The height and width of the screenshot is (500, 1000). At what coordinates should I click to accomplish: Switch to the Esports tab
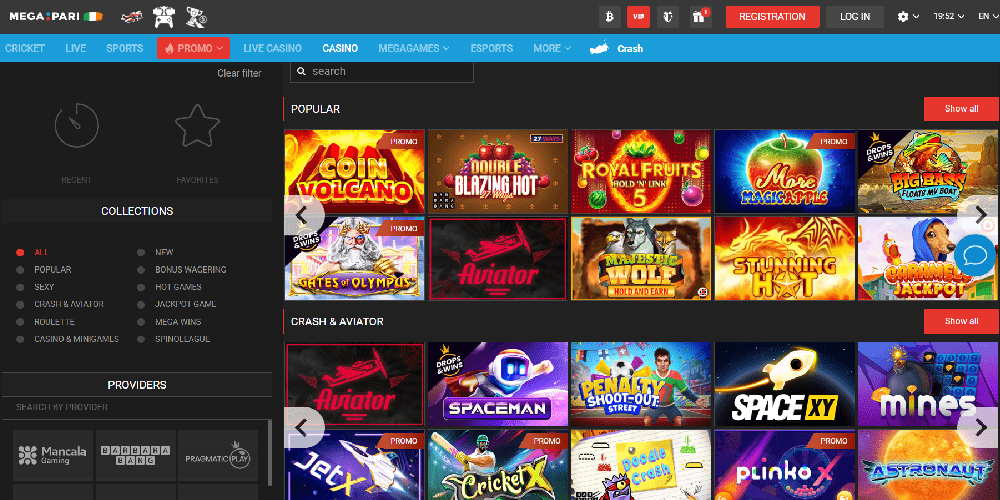point(491,48)
